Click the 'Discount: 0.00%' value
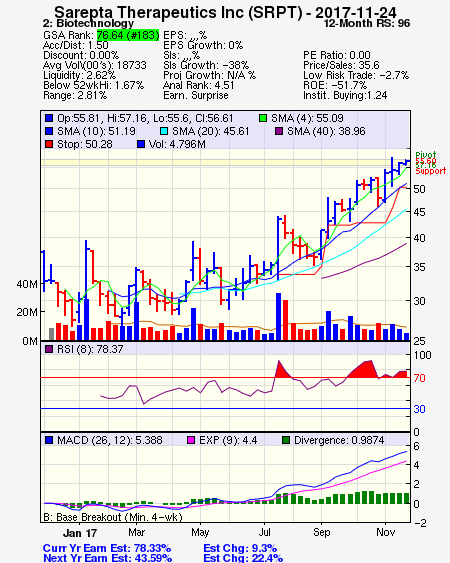 [81, 55]
